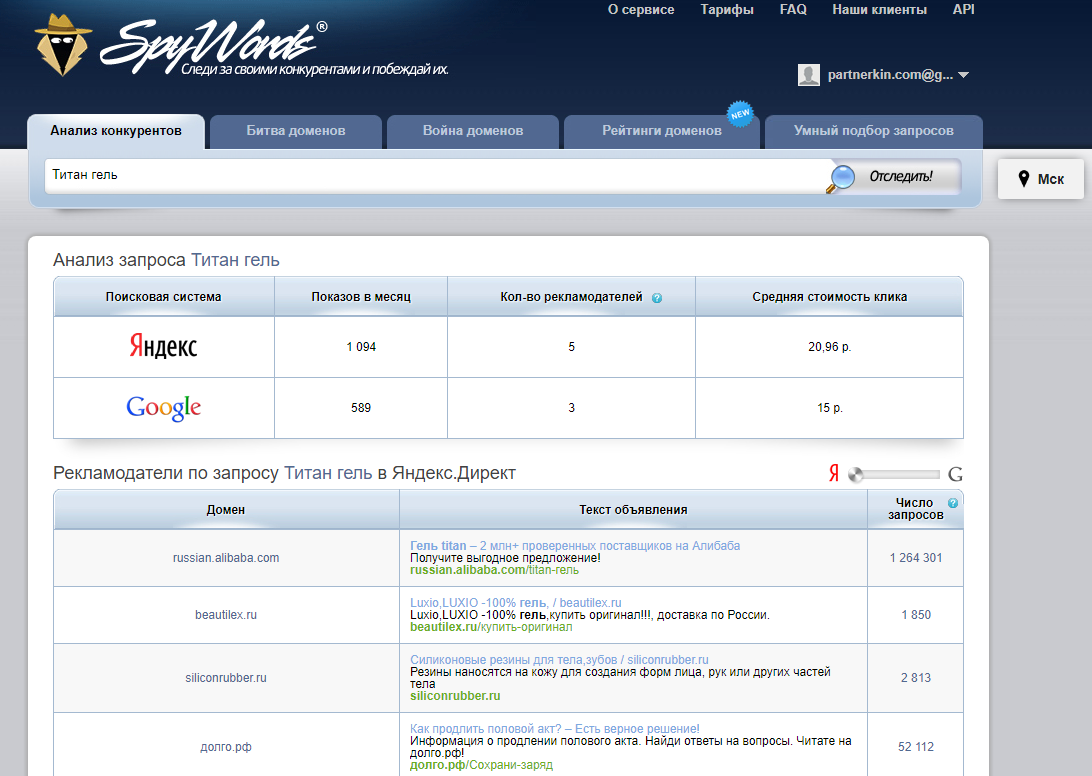The height and width of the screenshot is (776, 1092).
Task: Click the search field containing Титан гель
Action: click(435, 175)
